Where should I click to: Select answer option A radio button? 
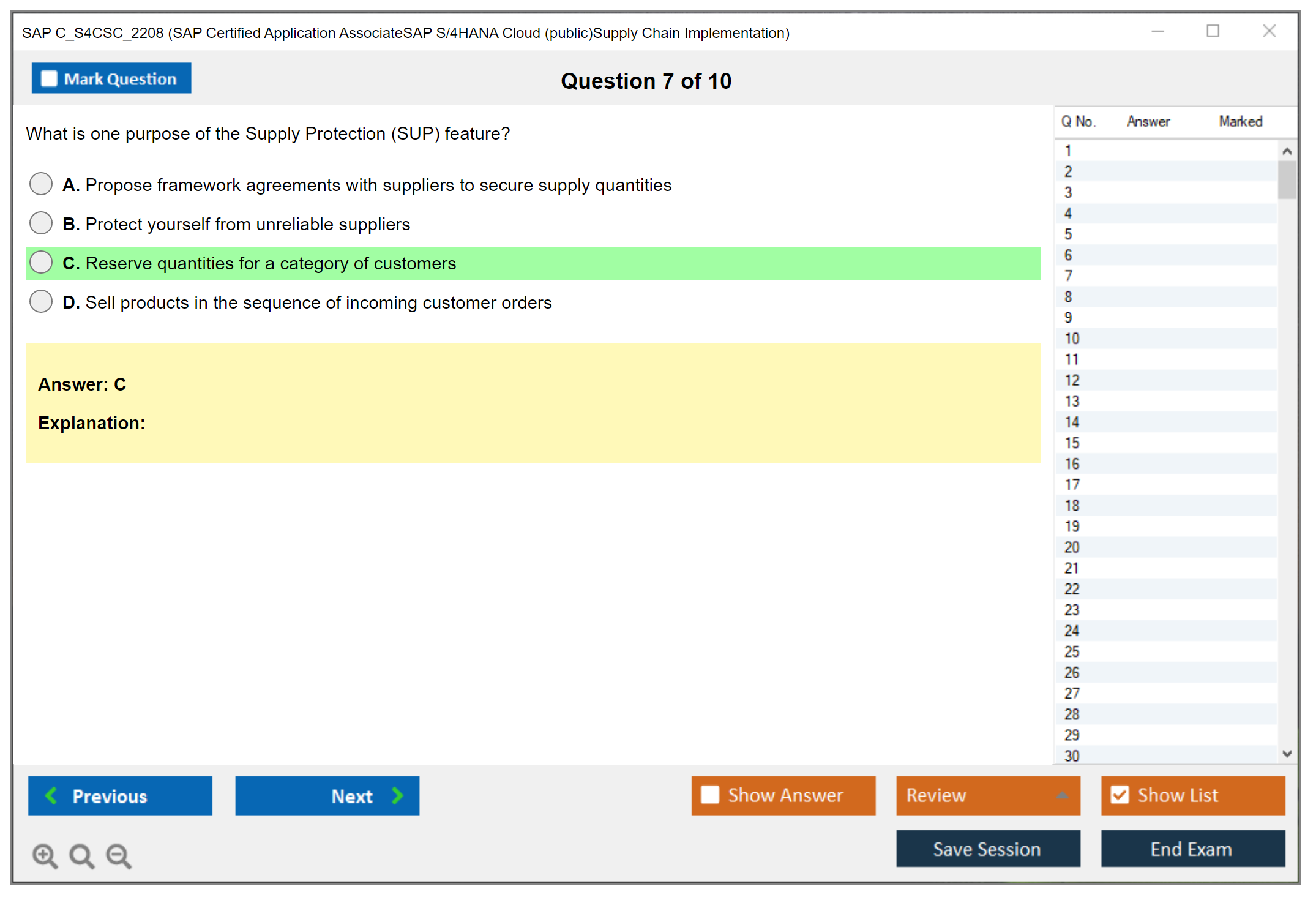(x=41, y=184)
